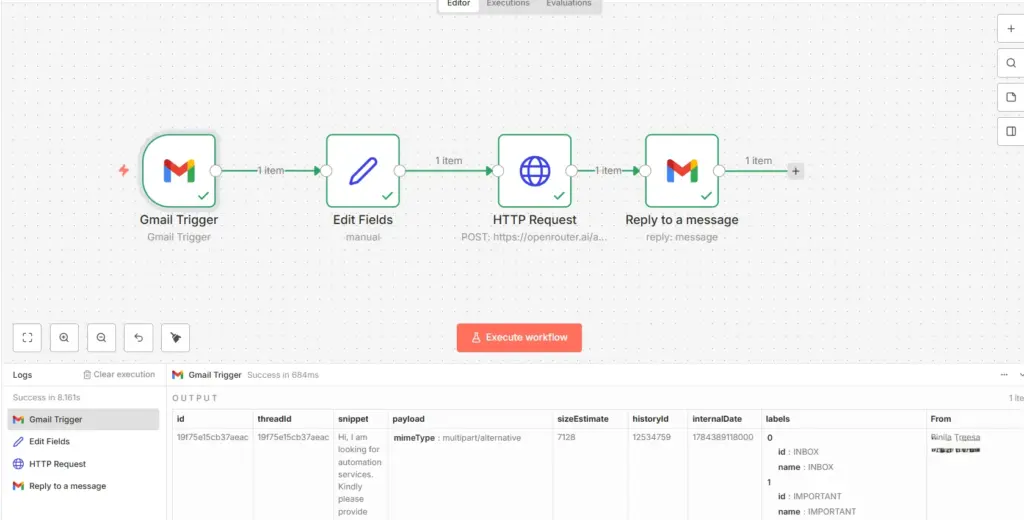Click the trash icon on Clear execution
The height and width of the screenshot is (520, 1024).
pyautogui.click(x=87, y=375)
